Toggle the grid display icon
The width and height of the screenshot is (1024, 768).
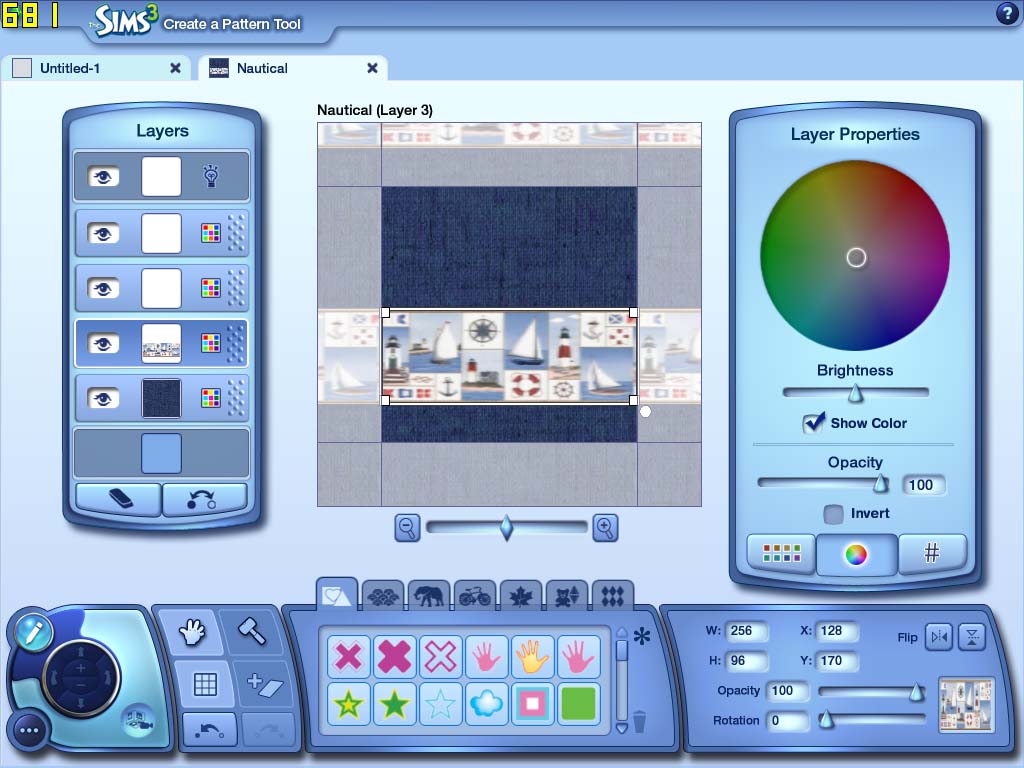click(x=205, y=684)
